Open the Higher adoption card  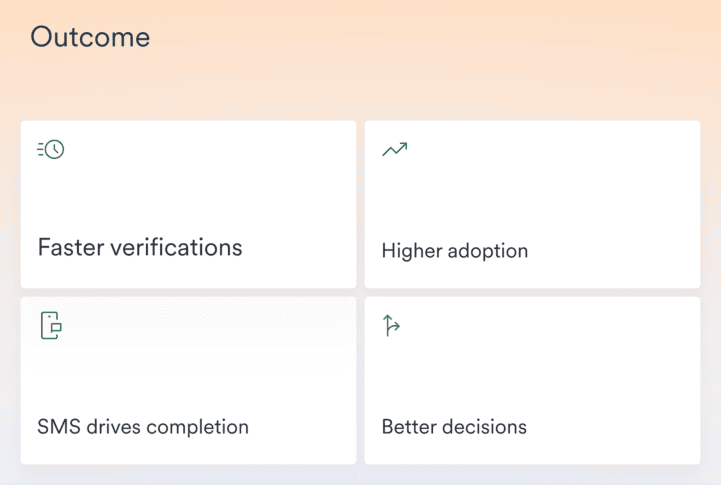532,205
